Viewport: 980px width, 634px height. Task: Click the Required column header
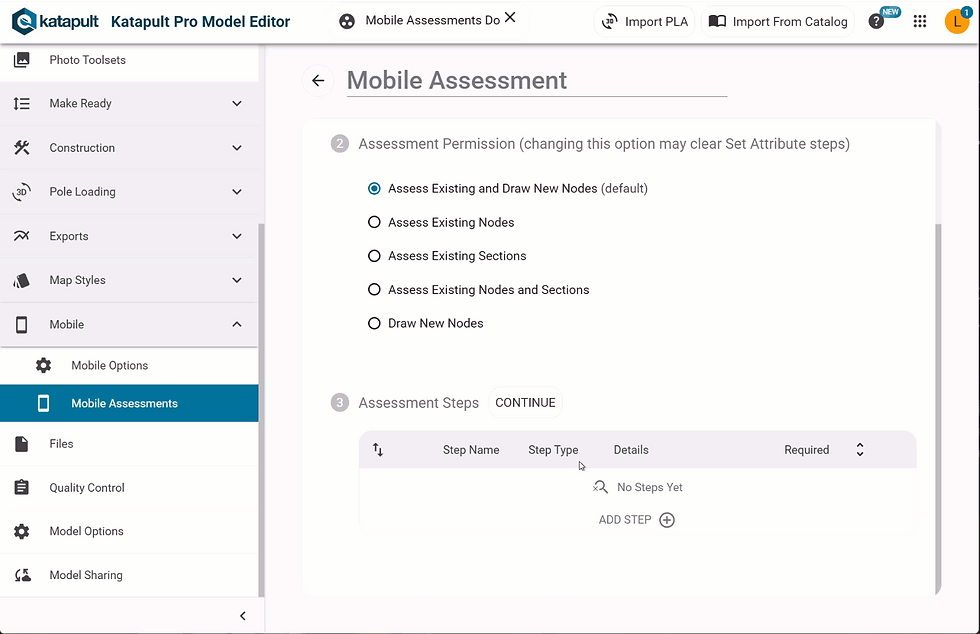click(x=806, y=450)
